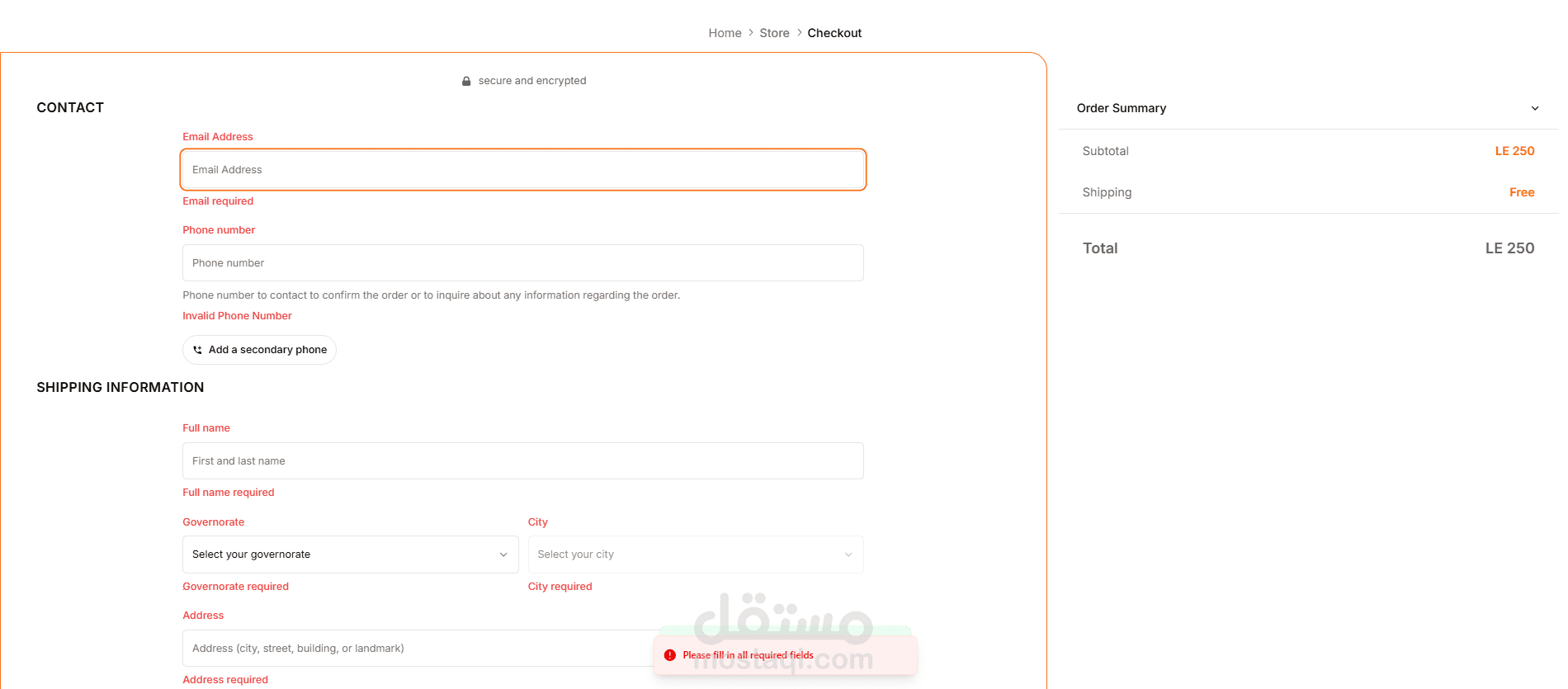Click the Total LE 250 amount
The image size is (1568, 689).
click(1509, 248)
